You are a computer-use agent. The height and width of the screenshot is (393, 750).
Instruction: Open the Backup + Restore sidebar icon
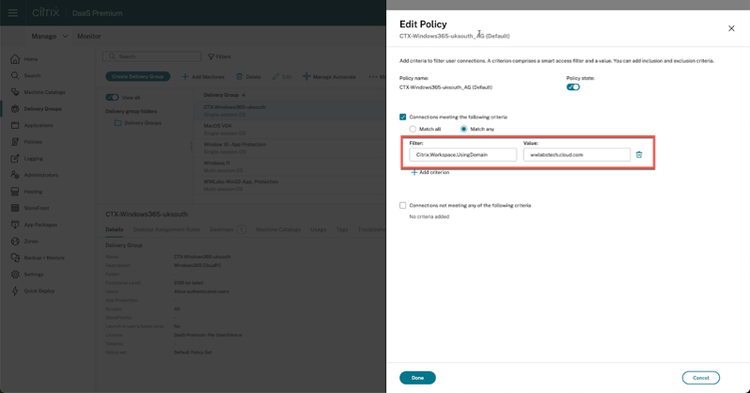point(15,258)
